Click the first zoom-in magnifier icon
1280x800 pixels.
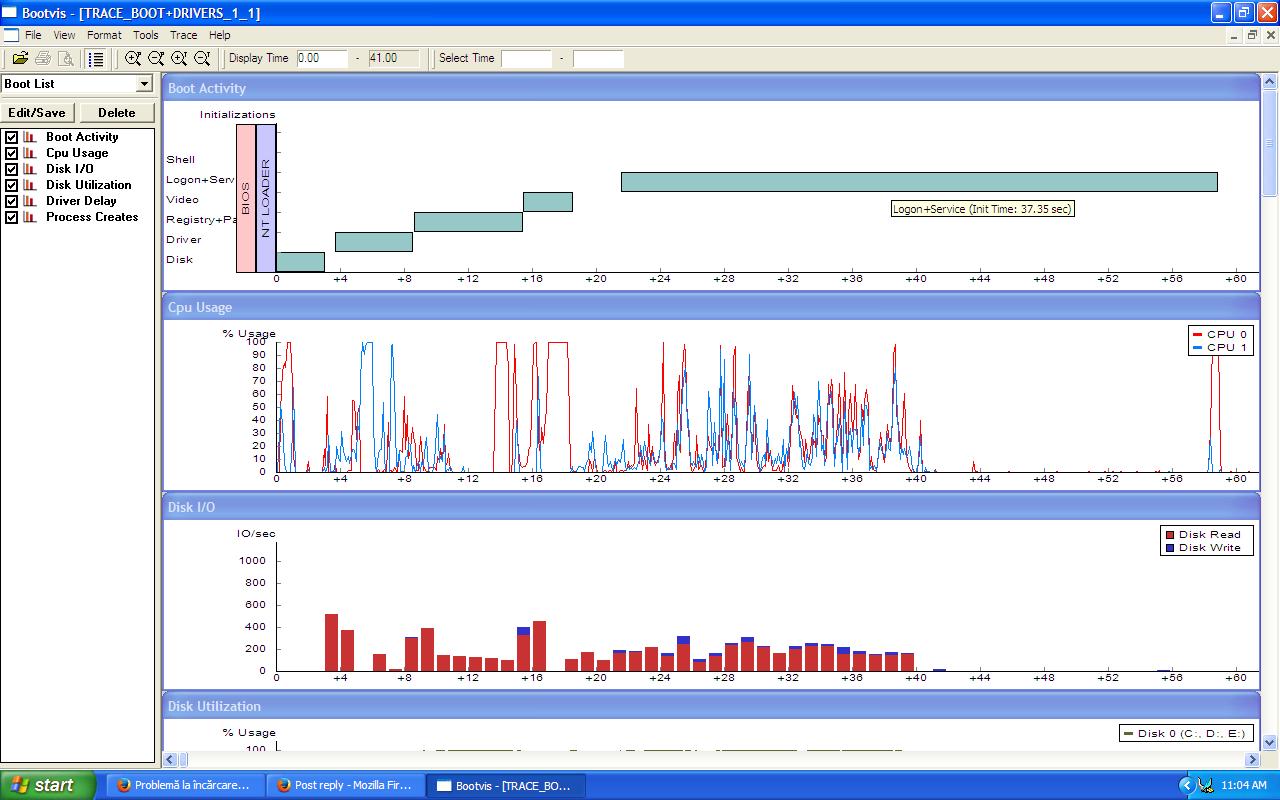point(133,59)
